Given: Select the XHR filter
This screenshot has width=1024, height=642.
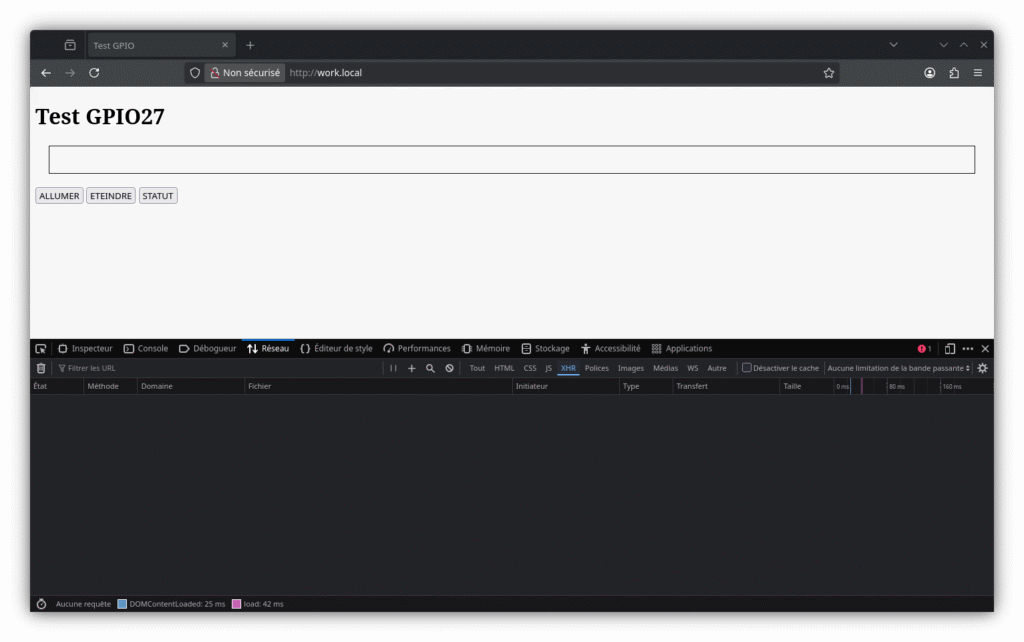Looking at the screenshot, I should (568, 368).
